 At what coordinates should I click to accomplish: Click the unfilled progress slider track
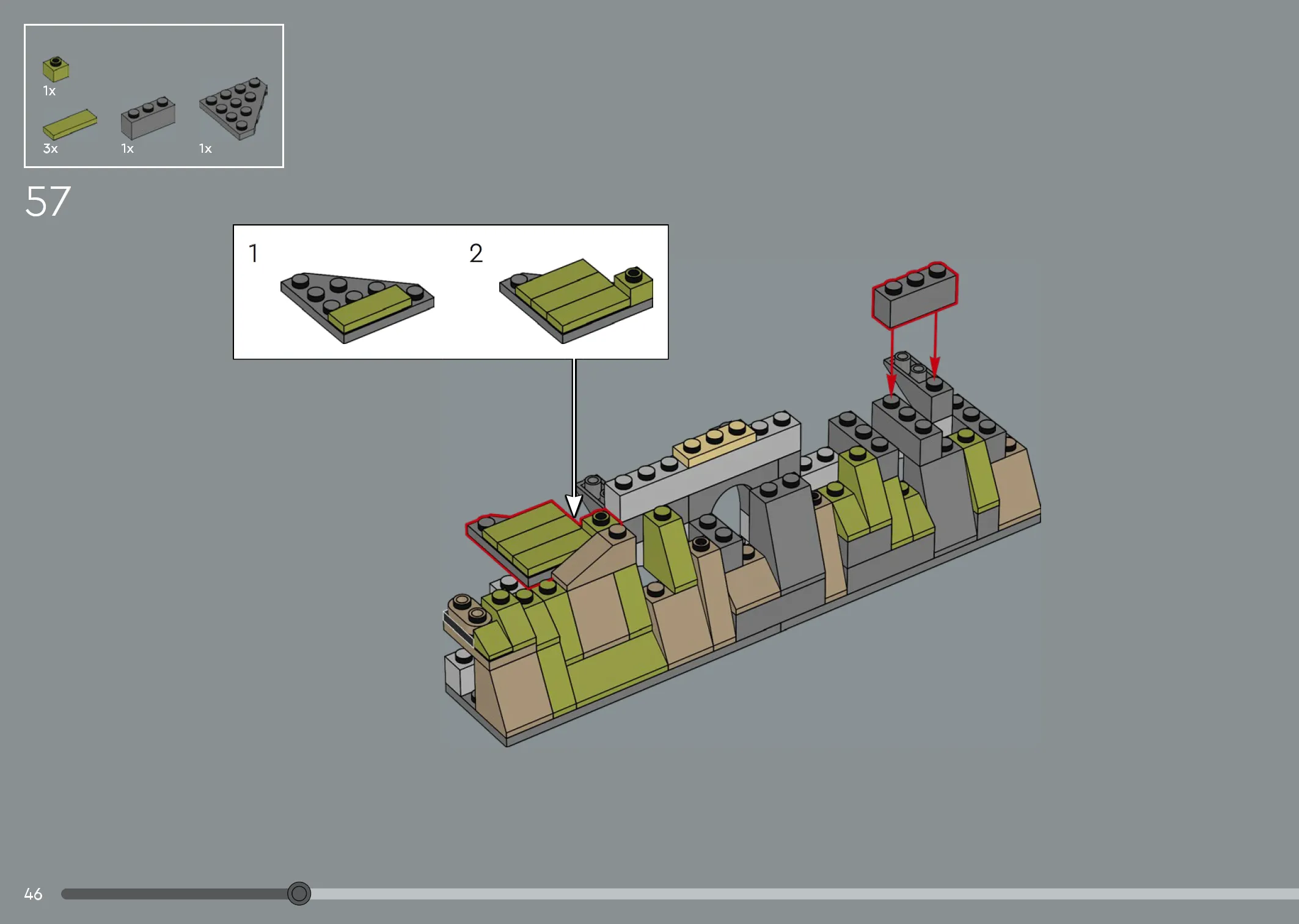pos(805,894)
